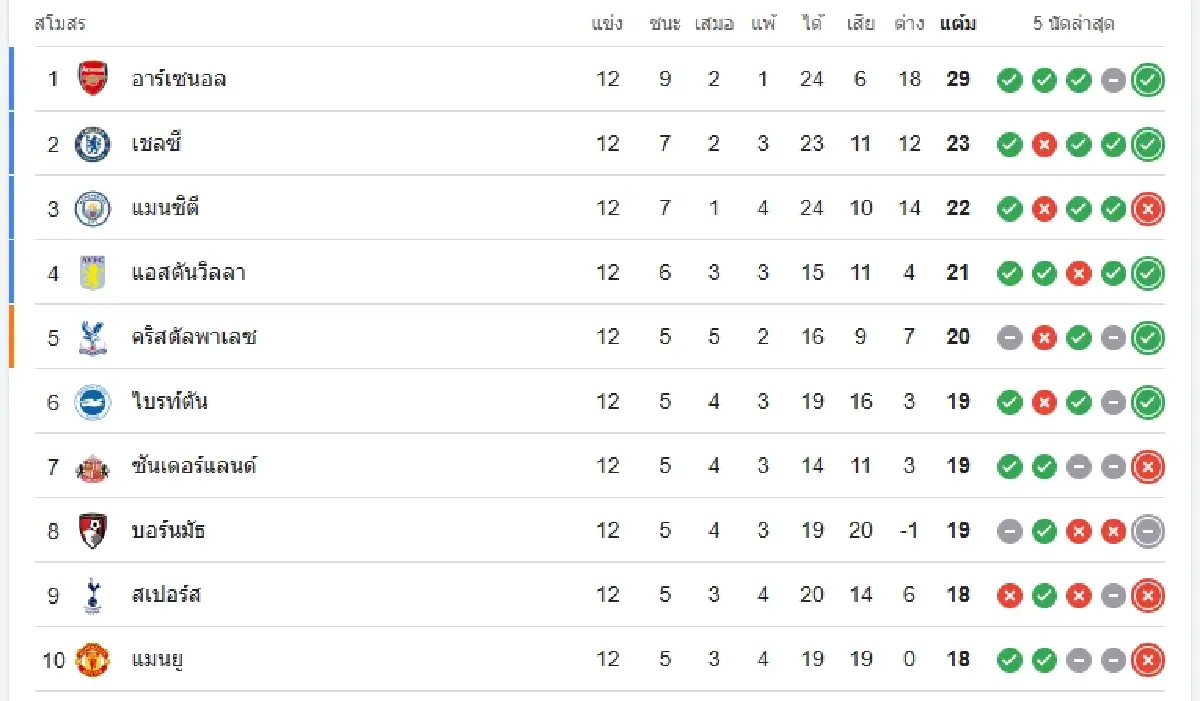Screen dimensions: 1200x701
Task: Click the Brighton club crest
Action: tap(93, 402)
